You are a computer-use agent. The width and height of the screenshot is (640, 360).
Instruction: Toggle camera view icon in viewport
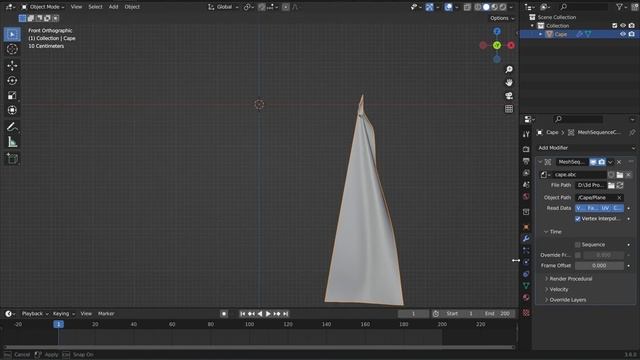(x=509, y=96)
